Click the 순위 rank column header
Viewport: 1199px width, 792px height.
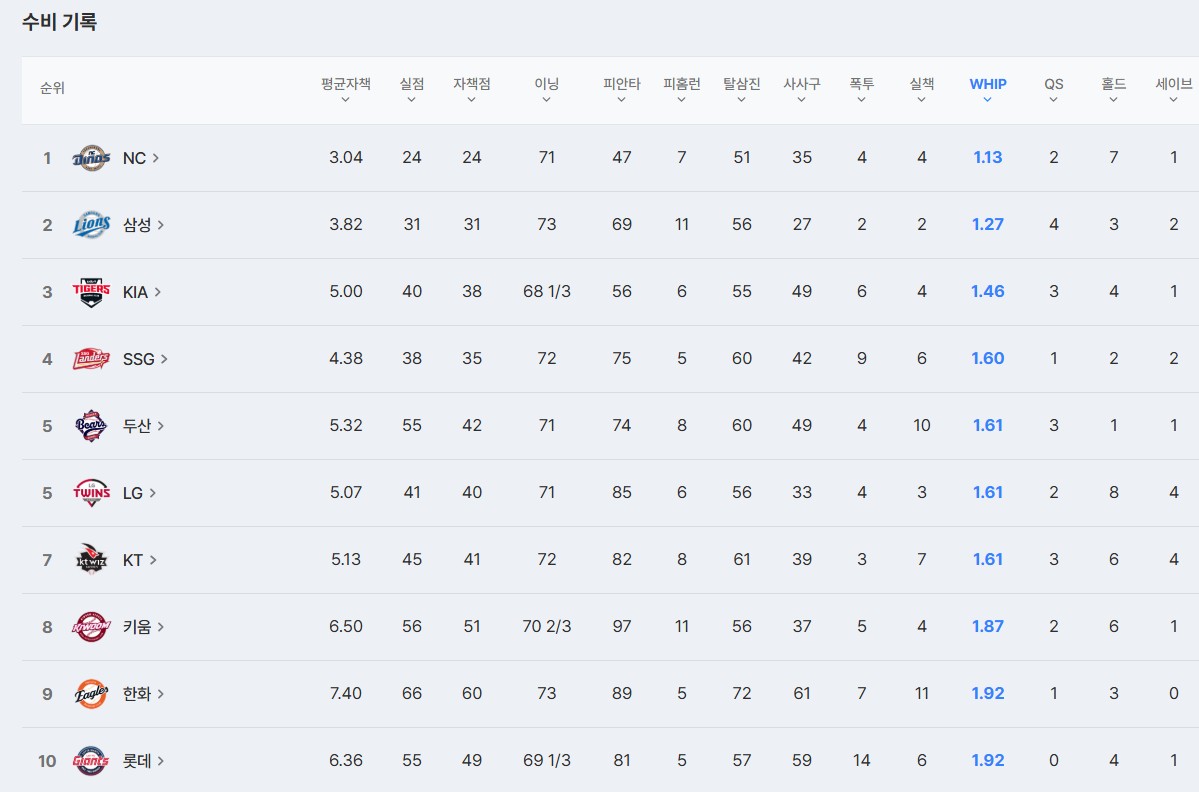tap(52, 88)
